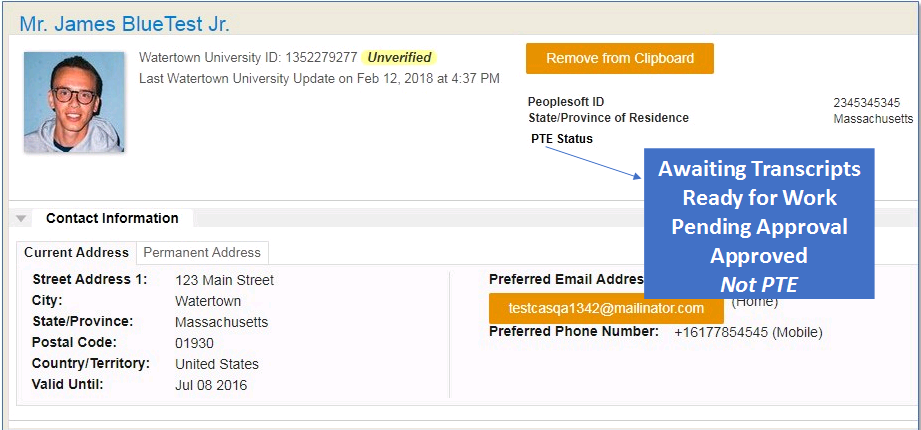Click the Massachusetts state of residence value
Viewport: 921px width, 430px height.
coord(872,119)
